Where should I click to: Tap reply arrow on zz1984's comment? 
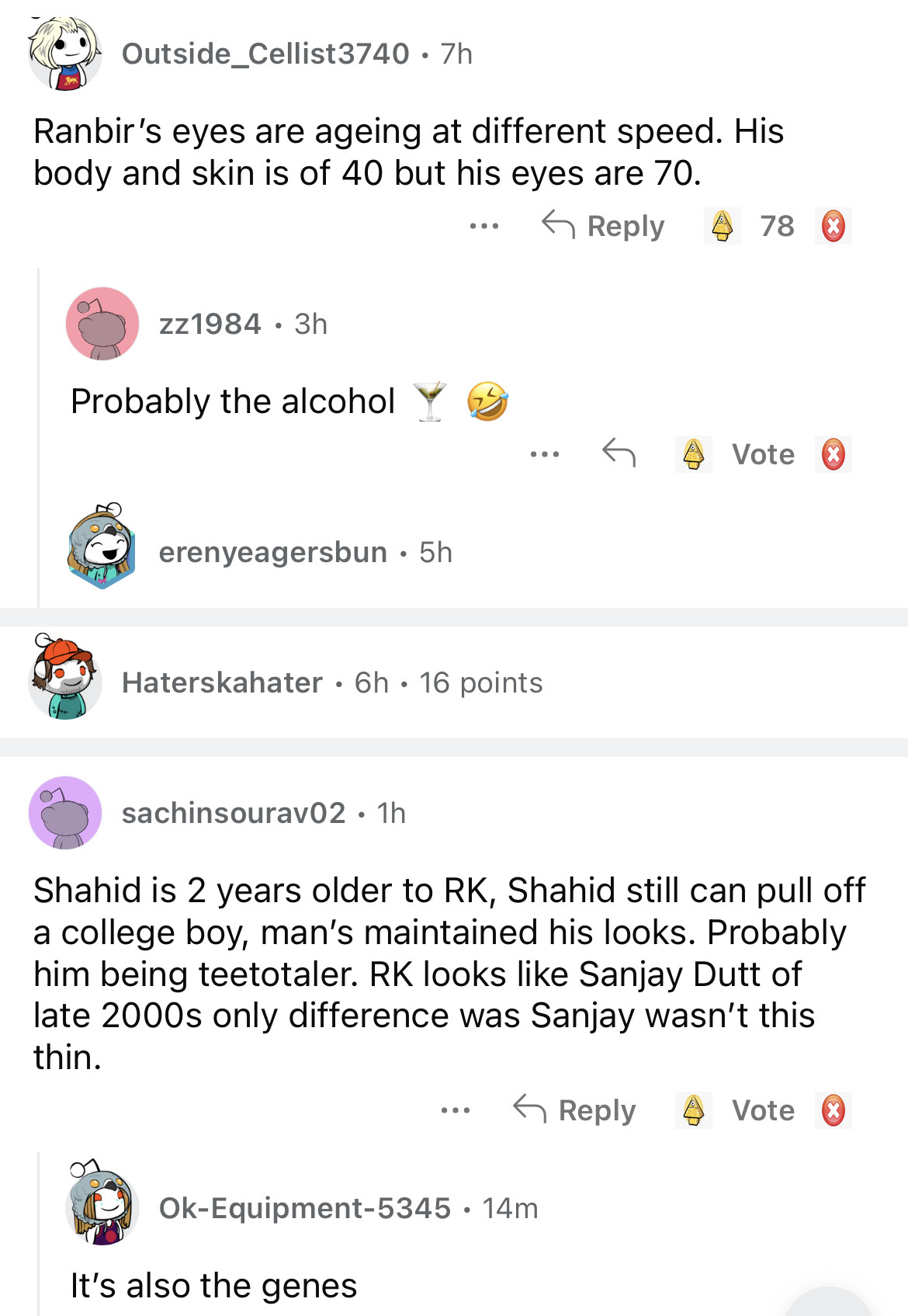pos(619,453)
